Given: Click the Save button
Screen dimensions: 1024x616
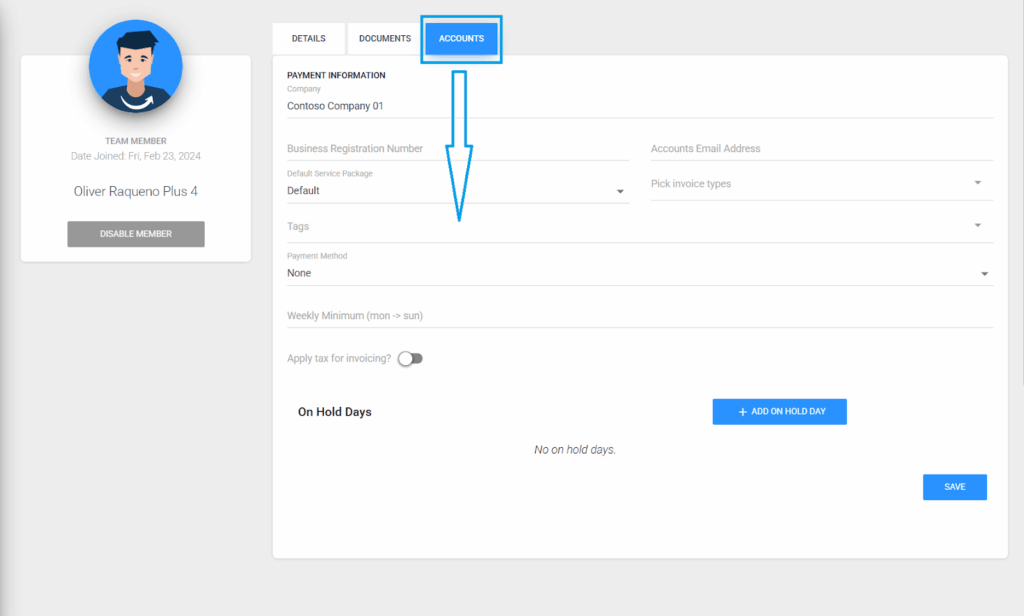Looking at the screenshot, I should coord(954,487).
